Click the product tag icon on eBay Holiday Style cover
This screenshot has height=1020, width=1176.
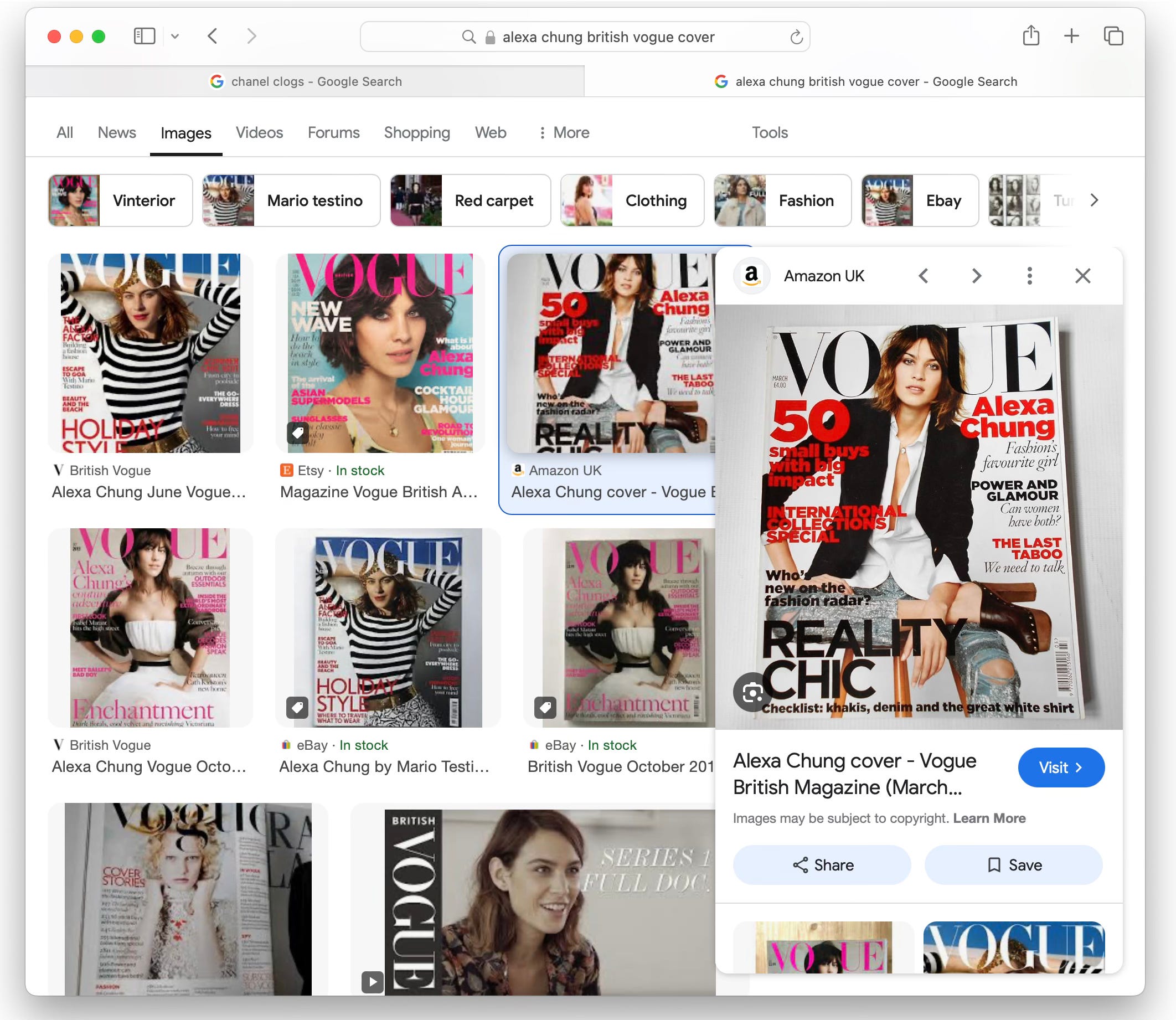pyautogui.click(x=297, y=708)
